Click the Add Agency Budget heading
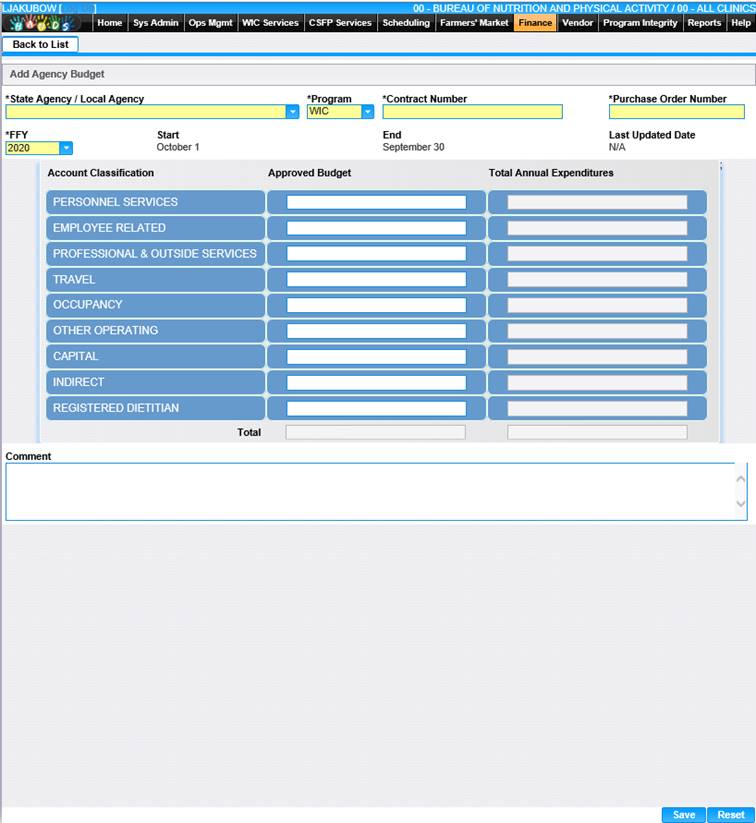Screen dimensions: 756x823 [x=57, y=74]
